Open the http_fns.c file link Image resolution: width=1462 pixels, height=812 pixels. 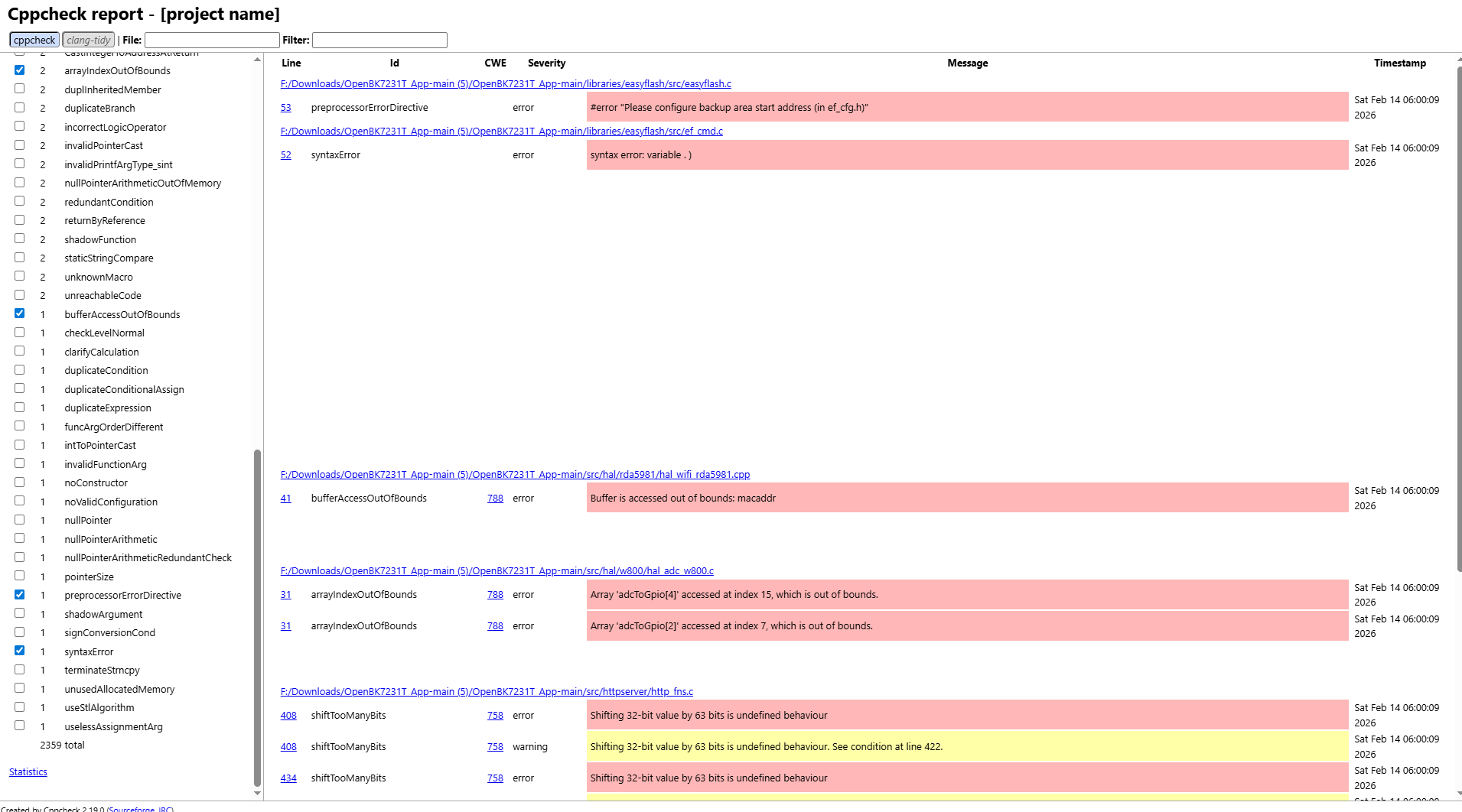pos(487,692)
